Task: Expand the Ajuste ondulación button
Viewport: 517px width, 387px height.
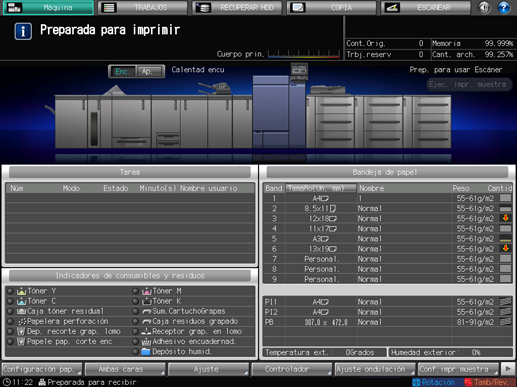Action: click(x=375, y=369)
